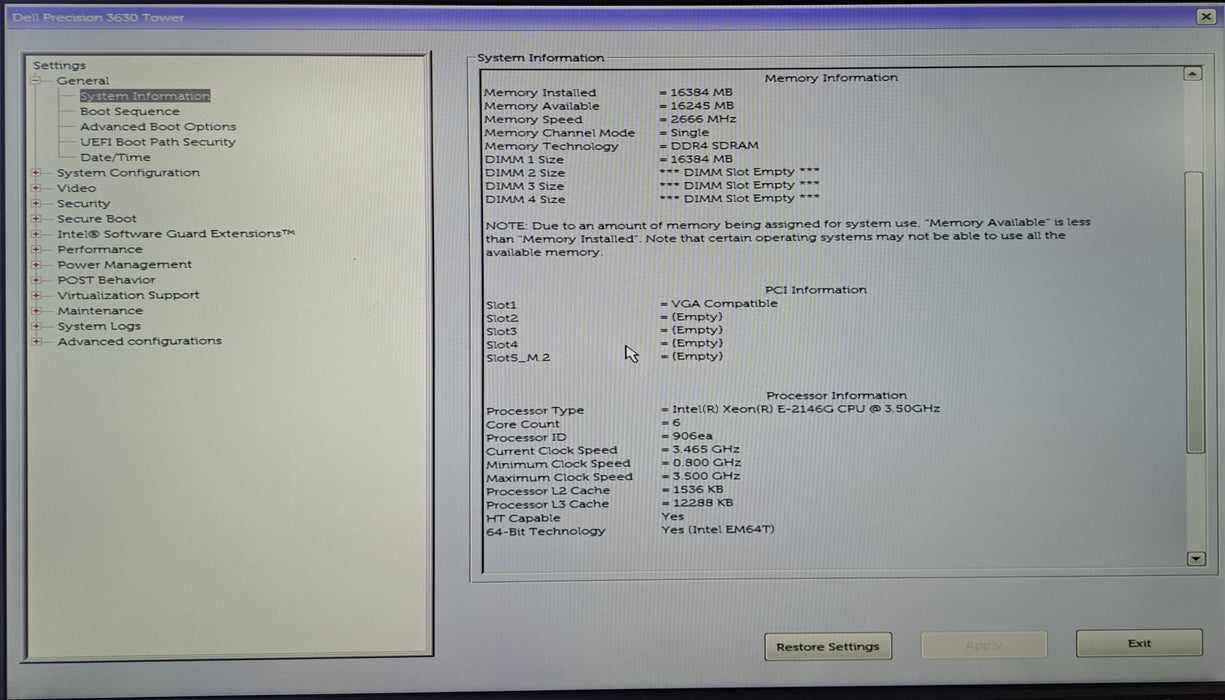This screenshot has height=700, width=1225.
Task: Expand the POST Behavior node
Action: pyautogui.click(x=36, y=280)
